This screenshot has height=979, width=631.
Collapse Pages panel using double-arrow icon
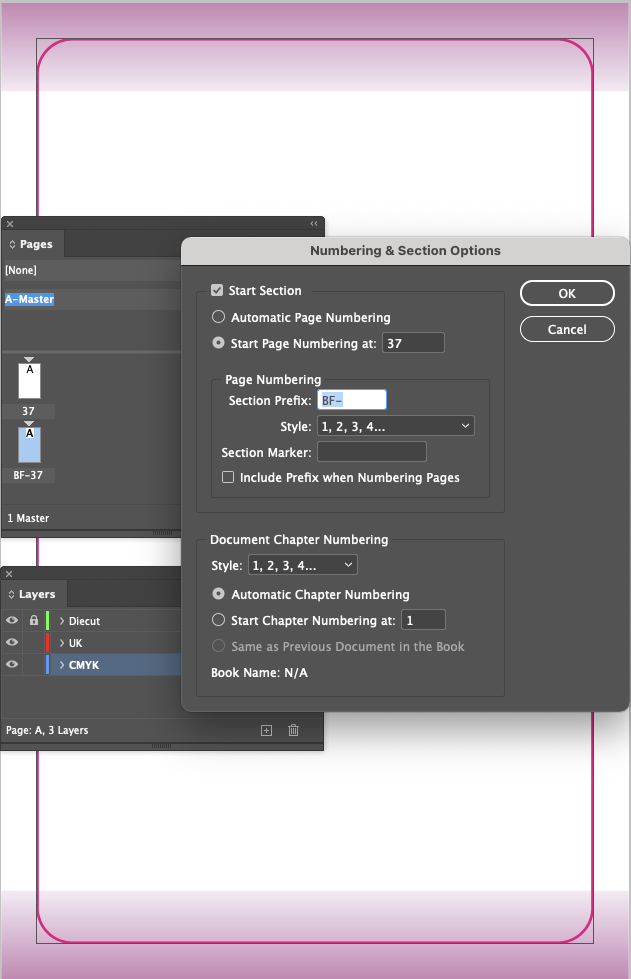coord(314,224)
